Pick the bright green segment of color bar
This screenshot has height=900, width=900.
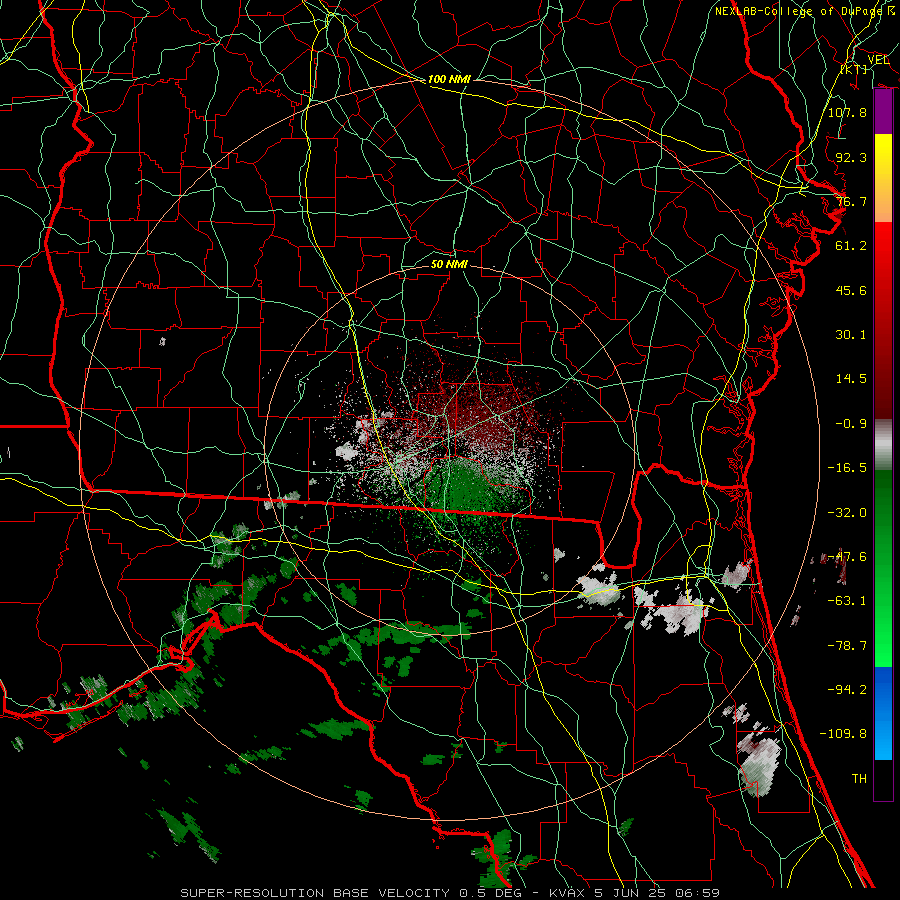pyautogui.click(x=883, y=631)
